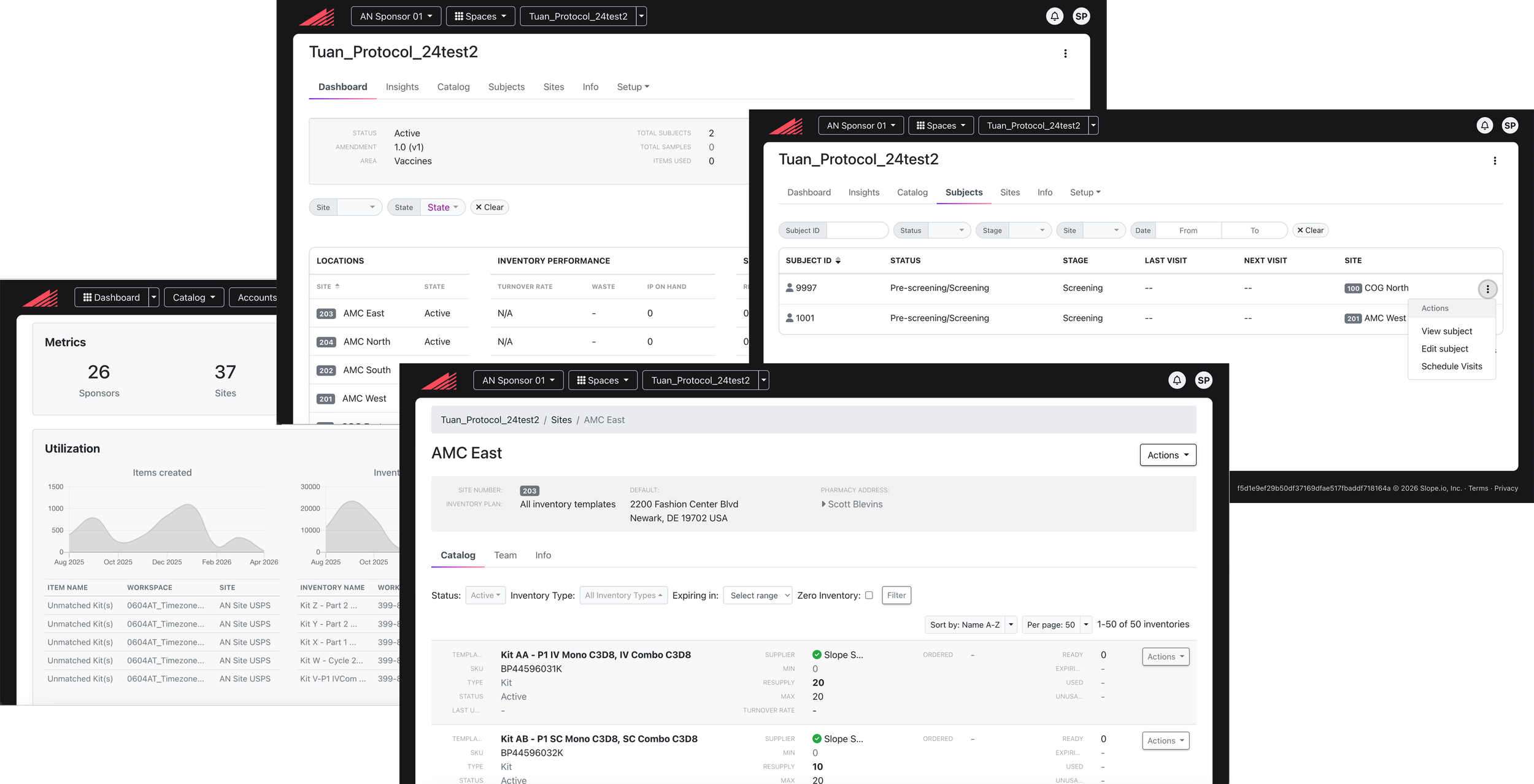Click the Subject ID filter input field

[x=857, y=231]
